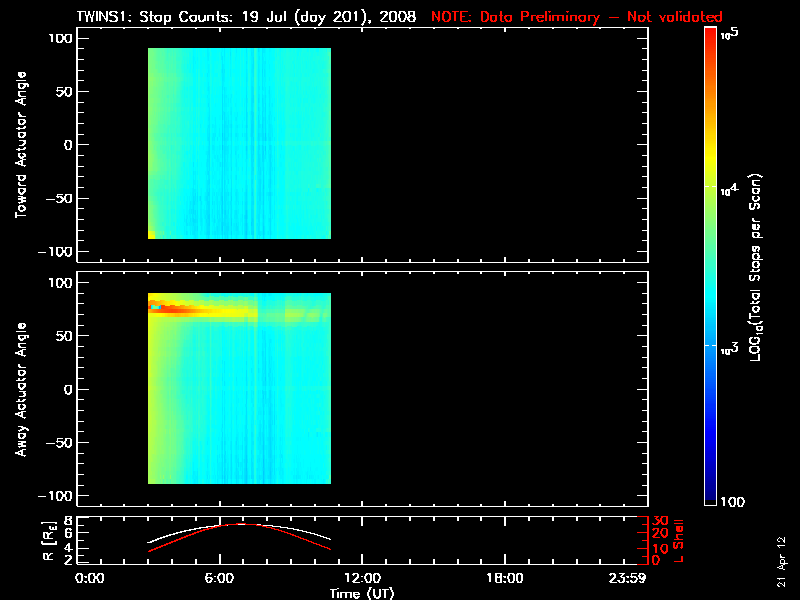Click the 18:00 time axis label
800x600 pixels.
pyautogui.click(x=505, y=578)
